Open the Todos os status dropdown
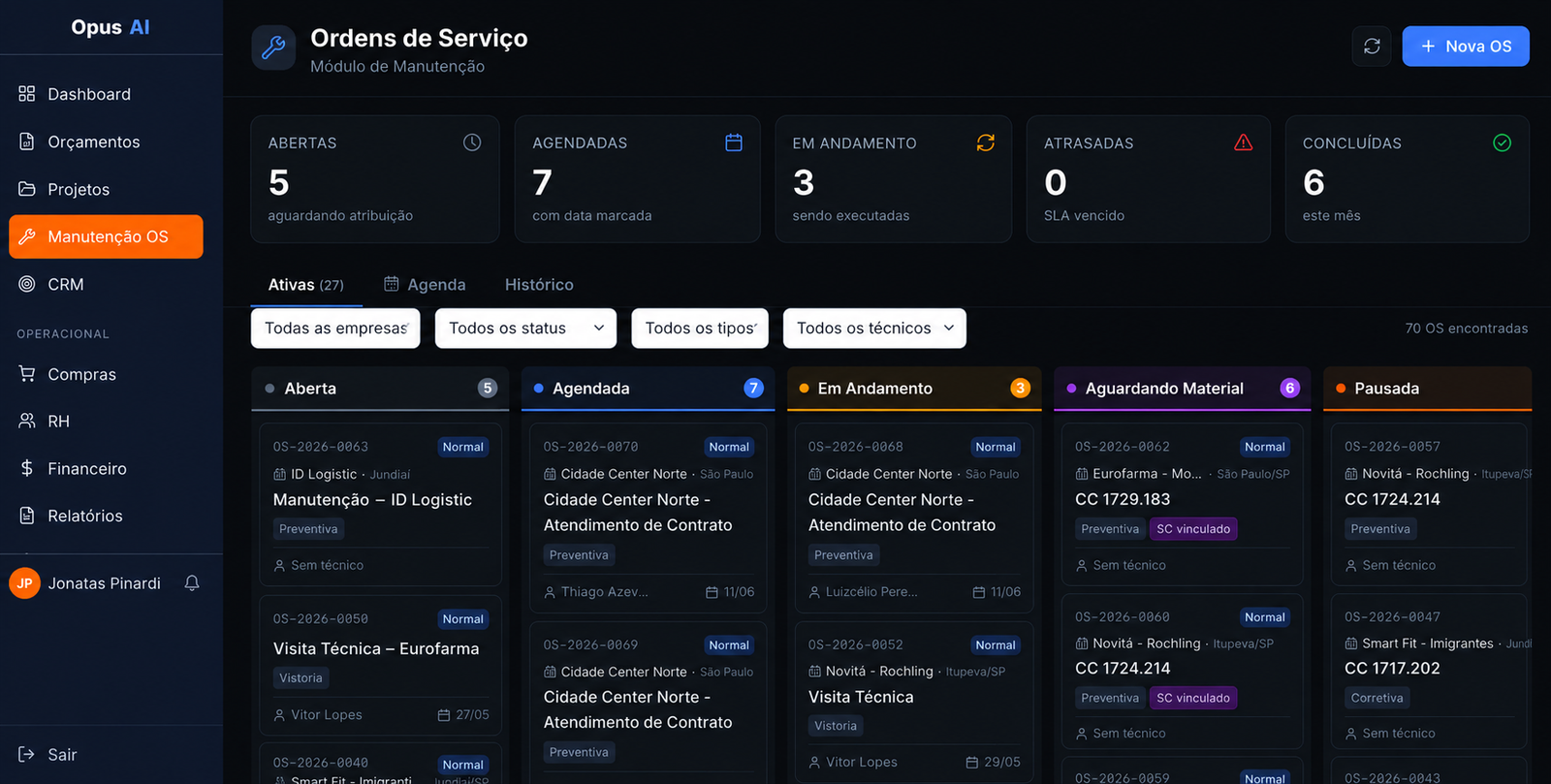The width and height of the screenshot is (1551, 784). click(526, 329)
